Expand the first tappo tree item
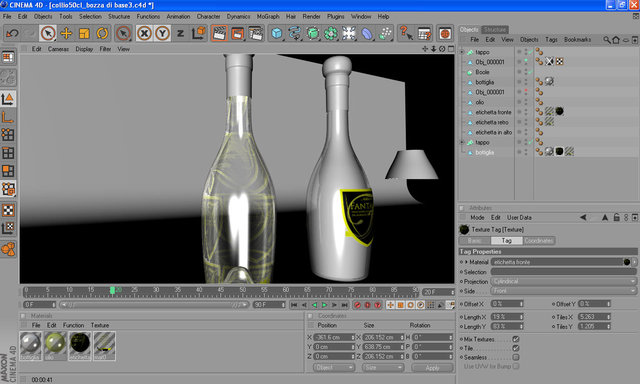Screen dimensions: 640x384 coord(462,52)
